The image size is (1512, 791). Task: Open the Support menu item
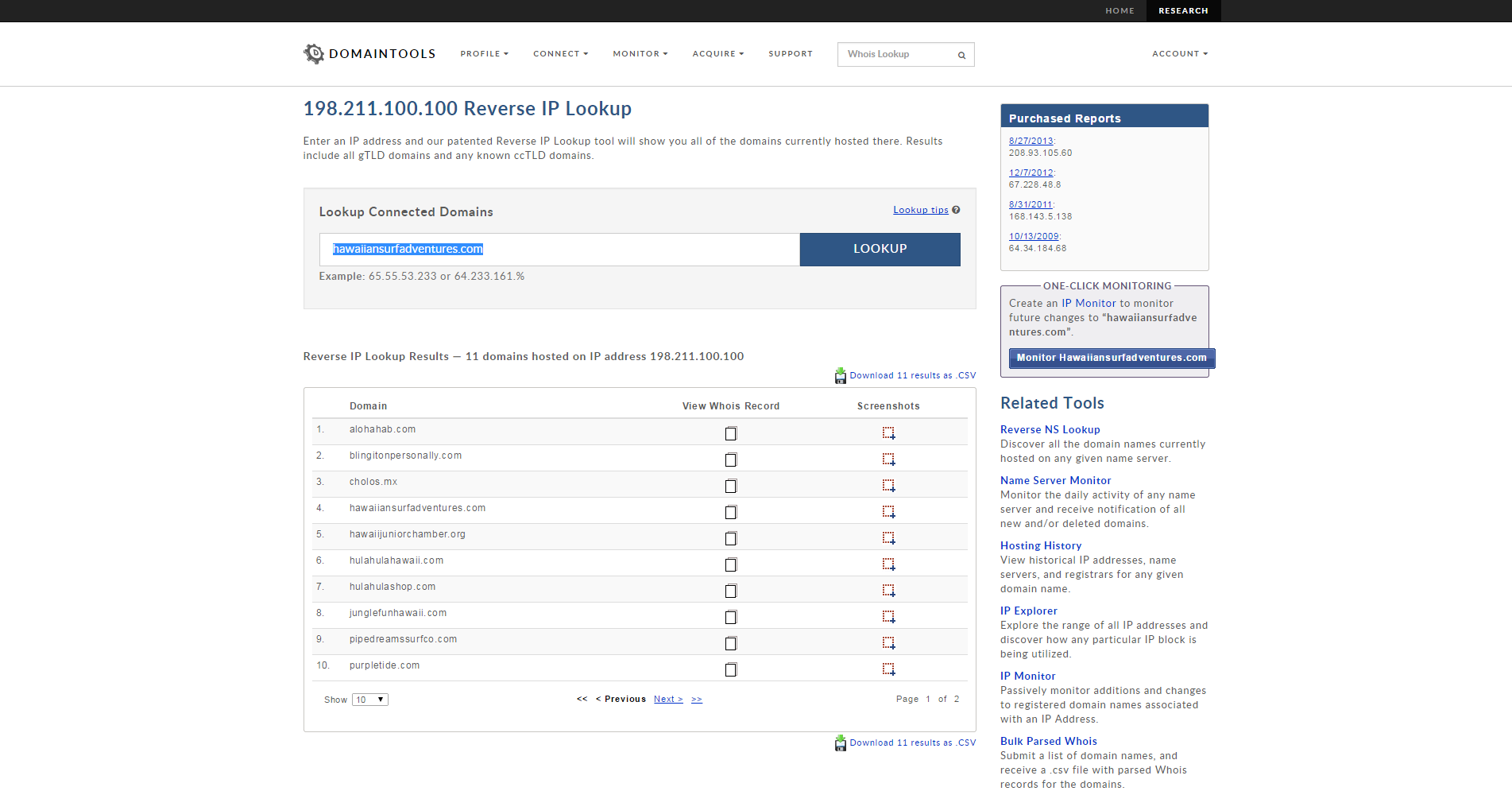[x=790, y=54]
